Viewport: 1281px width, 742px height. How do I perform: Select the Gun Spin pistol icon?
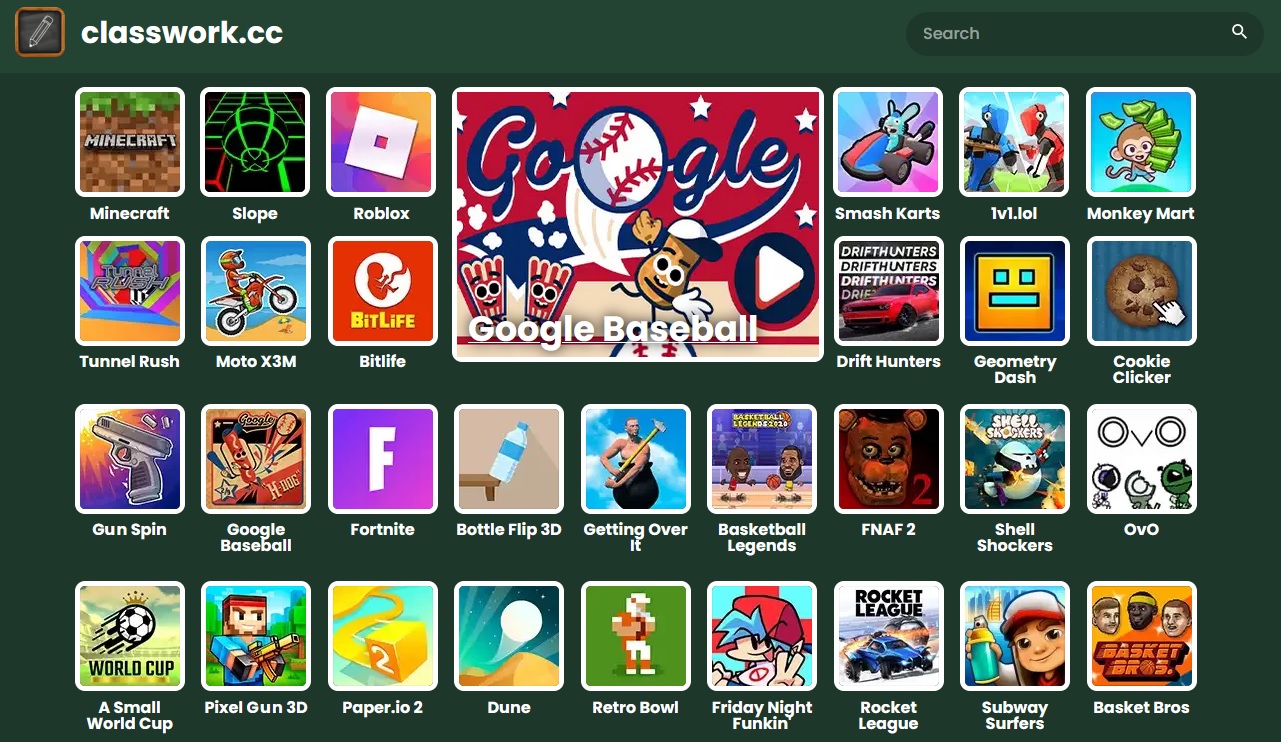[130, 459]
